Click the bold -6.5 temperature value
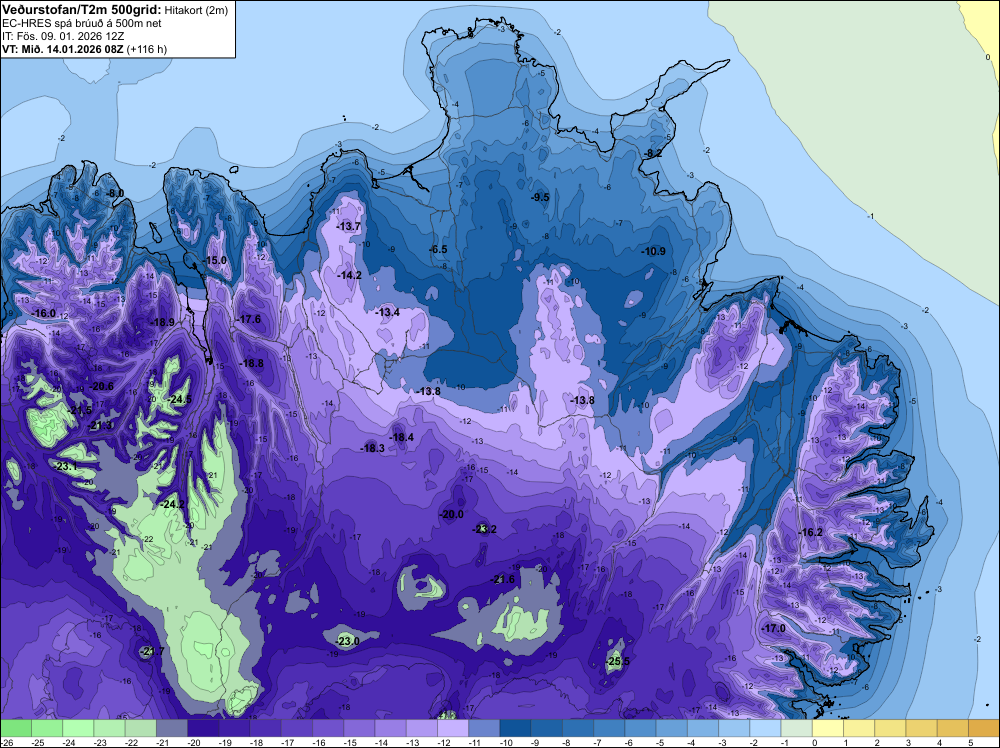The width and height of the screenshot is (1000, 748). (438, 249)
